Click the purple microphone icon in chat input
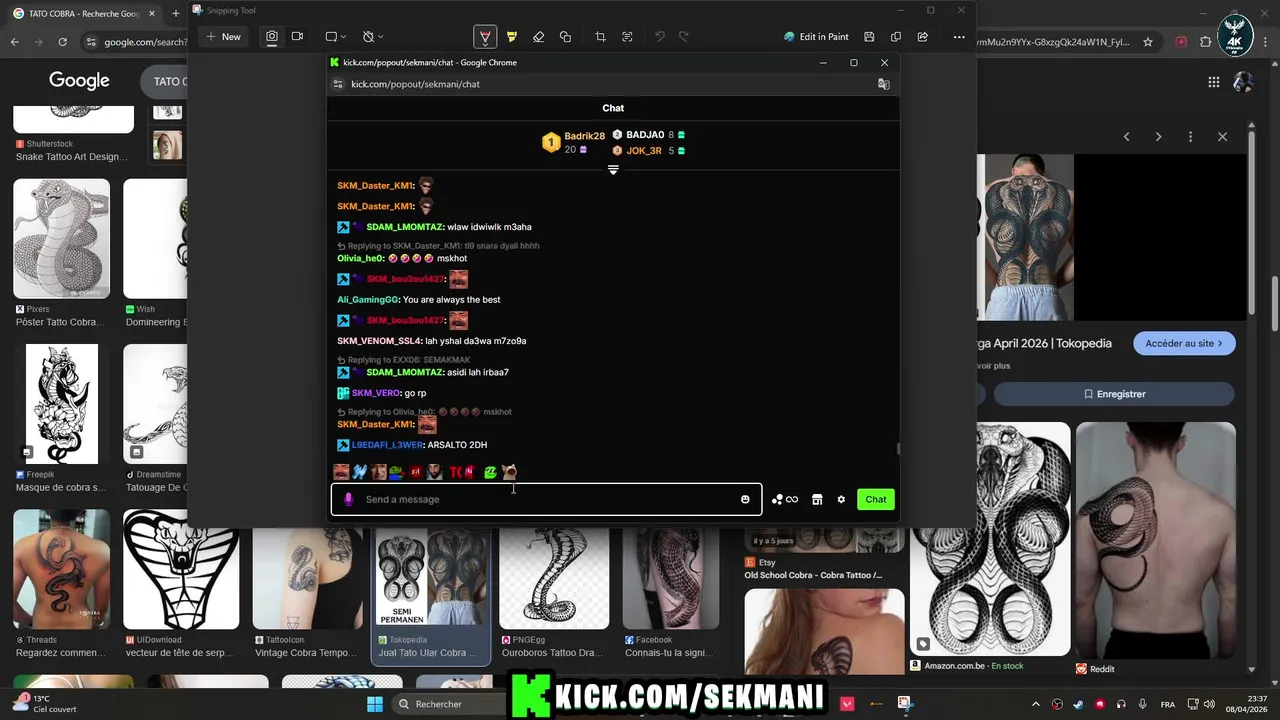Image resolution: width=1280 pixels, height=720 pixels. pos(348,499)
